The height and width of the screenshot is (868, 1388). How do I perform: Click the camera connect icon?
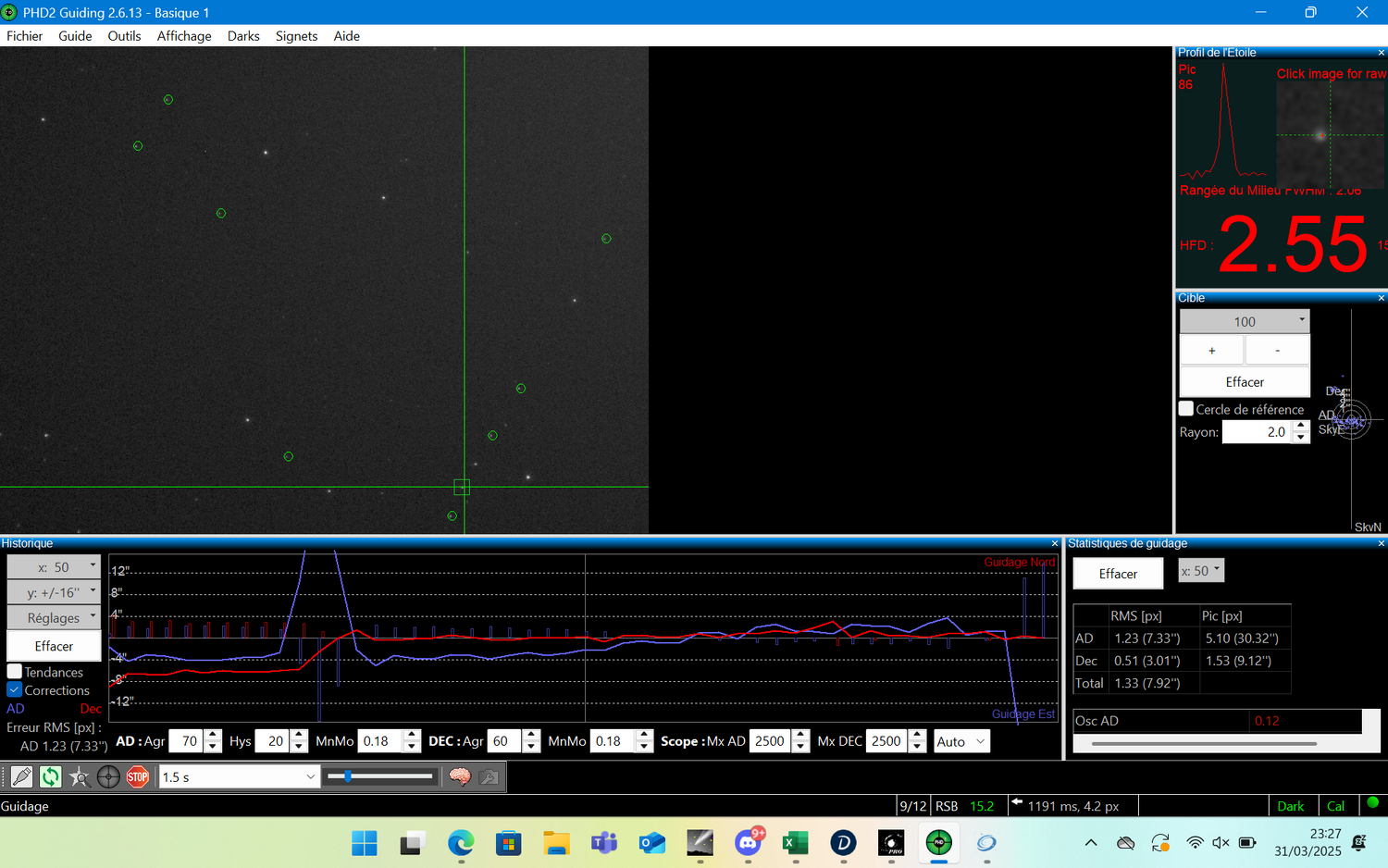[21, 777]
